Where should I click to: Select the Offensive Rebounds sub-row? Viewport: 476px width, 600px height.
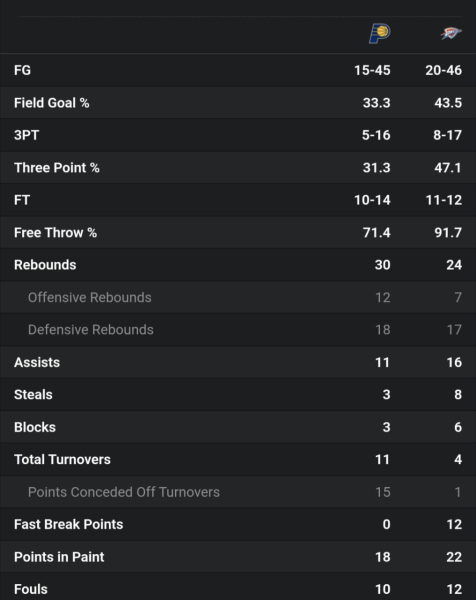point(238,297)
